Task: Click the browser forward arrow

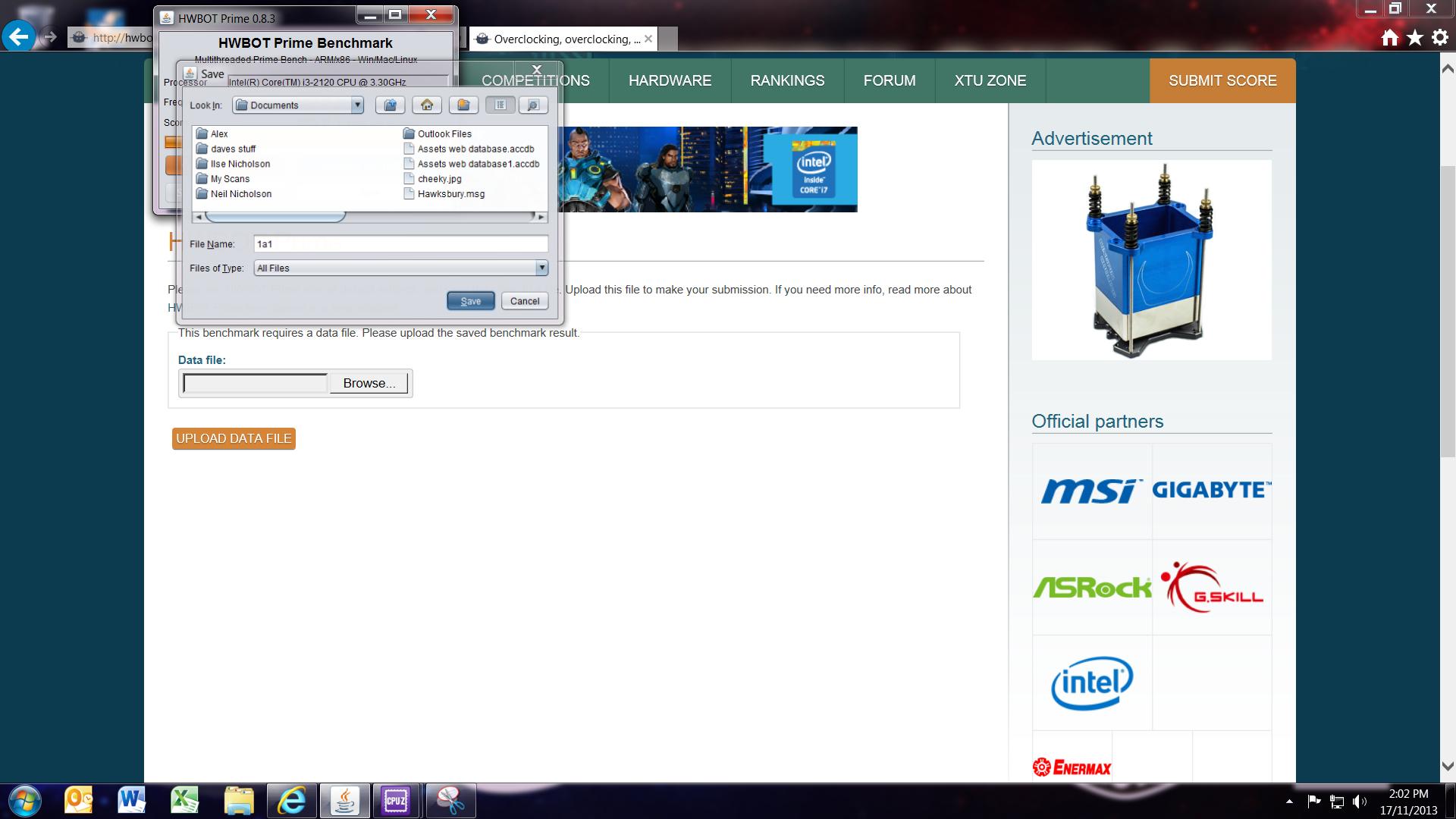Action: pos(50,36)
